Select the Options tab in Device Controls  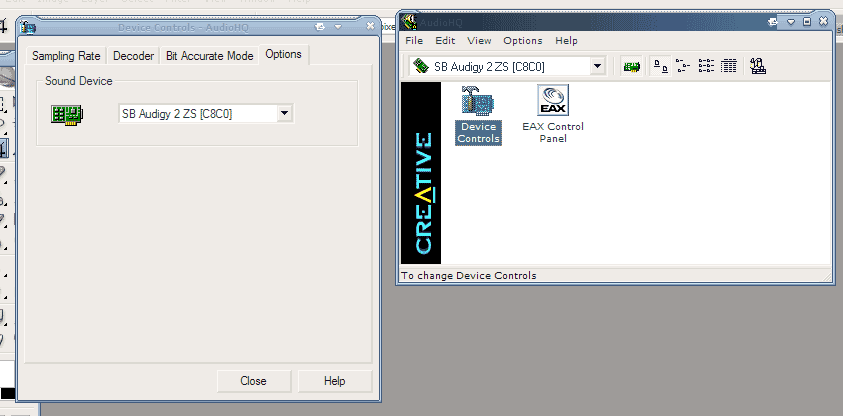(x=283, y=54)
